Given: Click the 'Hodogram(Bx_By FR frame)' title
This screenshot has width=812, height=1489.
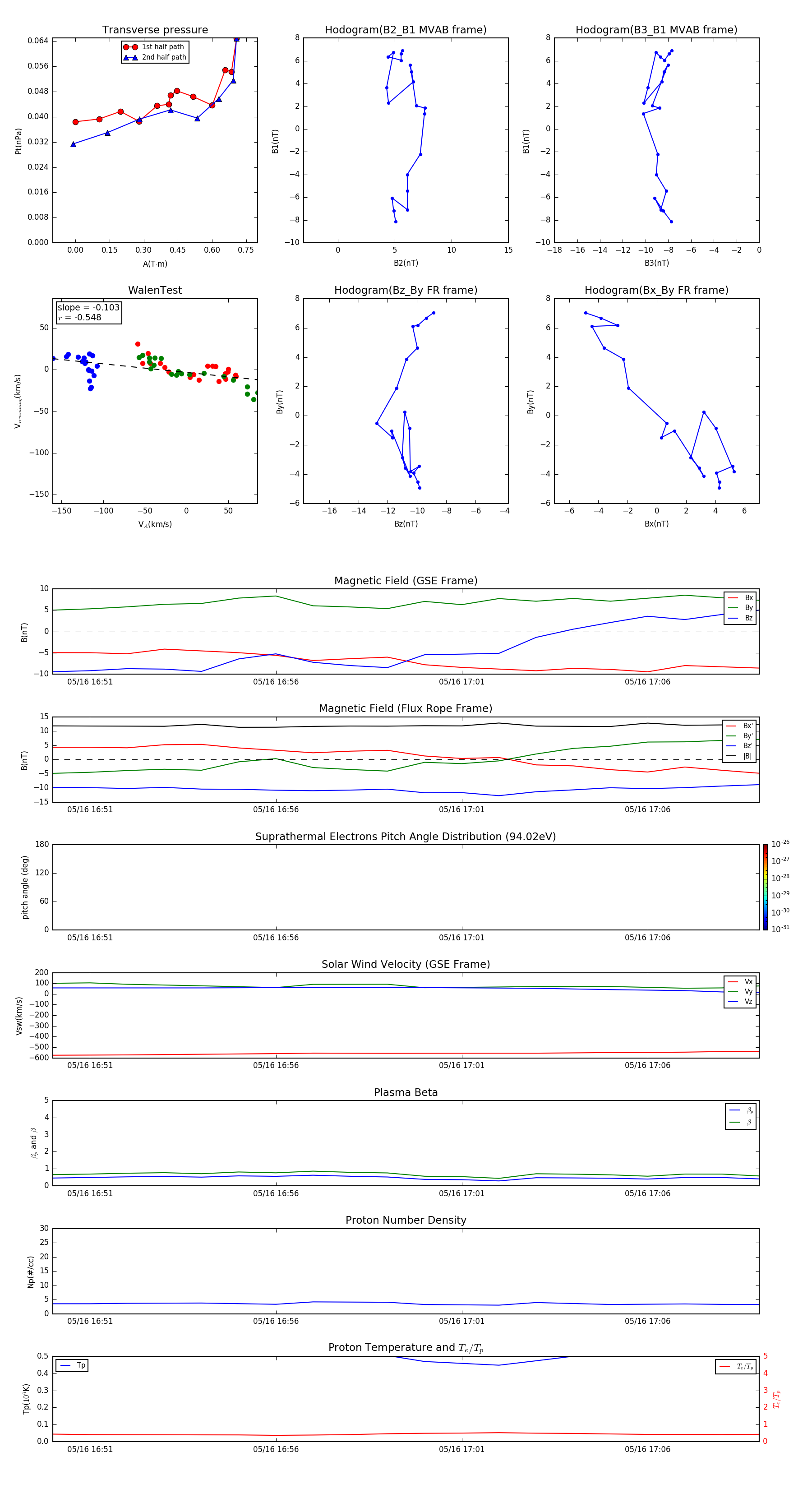Looking at the screenshot, I should click(x=656, y=290).
